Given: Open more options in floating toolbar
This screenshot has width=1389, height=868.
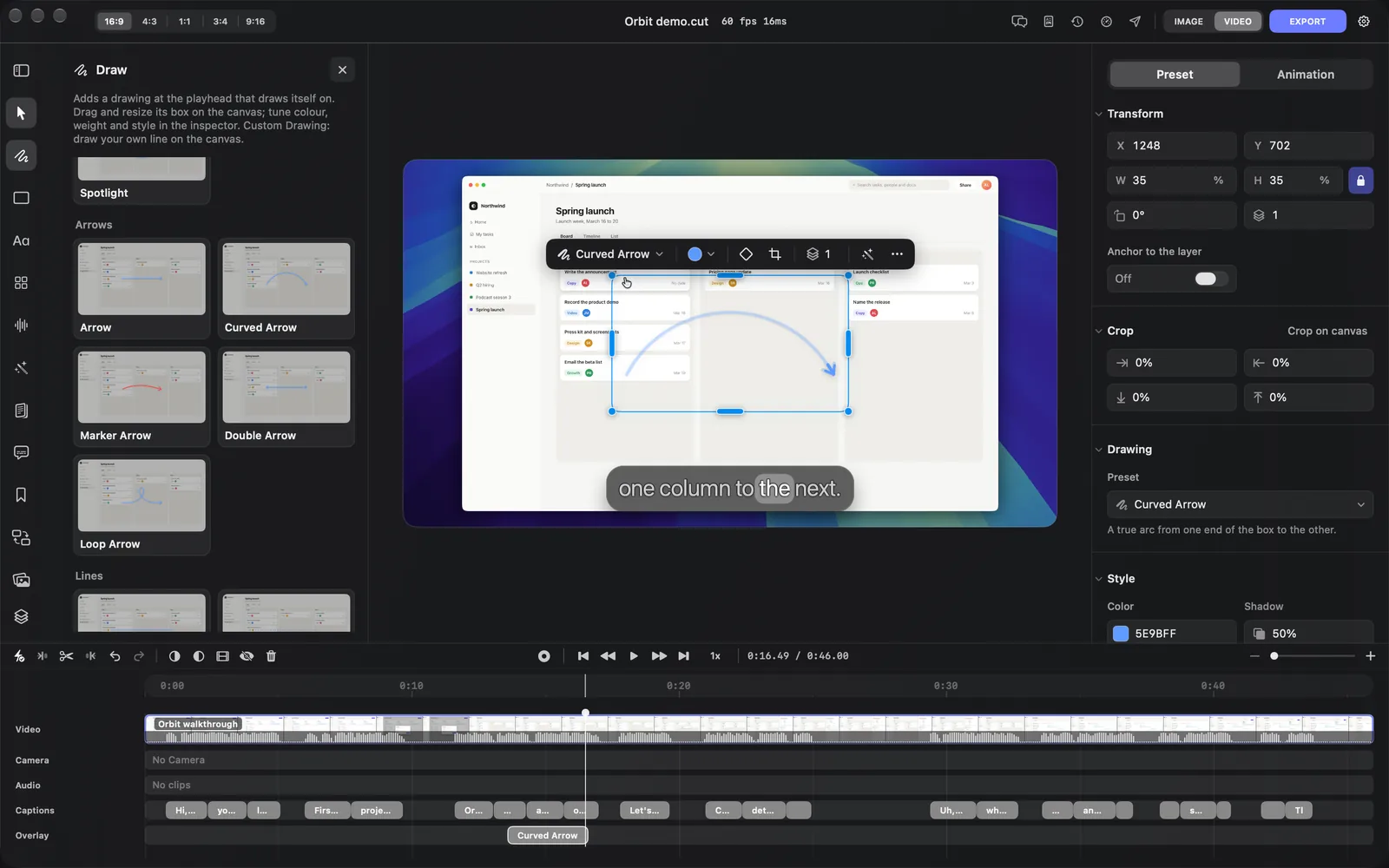Looking at the screenshot, I should click(x=897, y=254).
